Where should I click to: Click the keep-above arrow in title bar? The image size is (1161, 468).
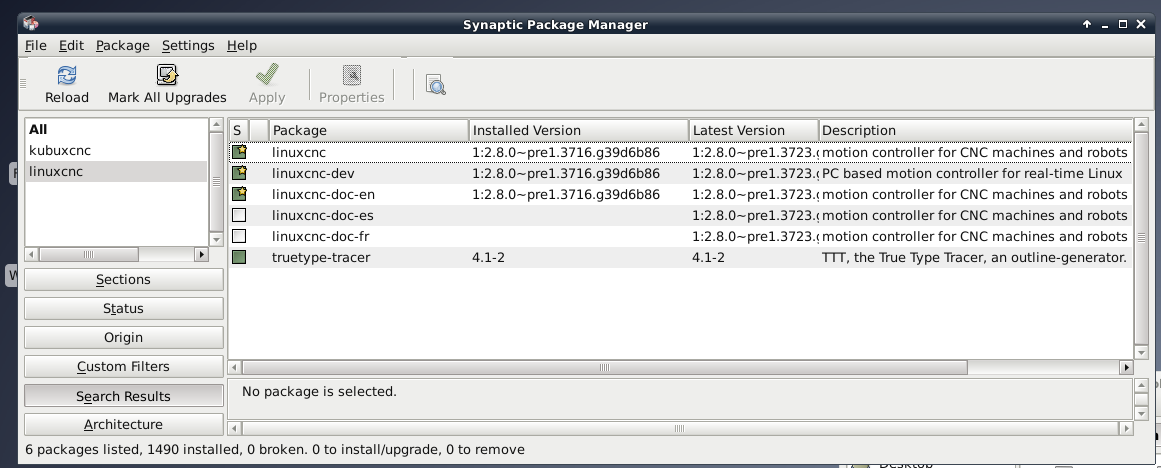pyautogui.click(x=1087, y=24)
